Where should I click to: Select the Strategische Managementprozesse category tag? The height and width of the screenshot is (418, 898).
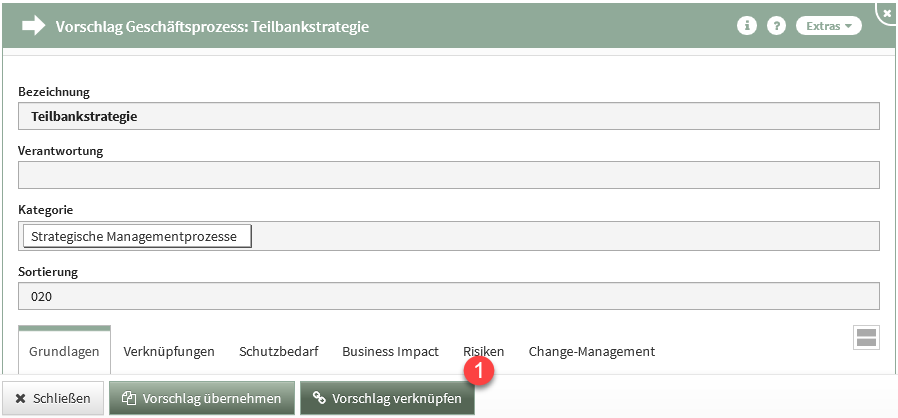click(x=136, y=236)
